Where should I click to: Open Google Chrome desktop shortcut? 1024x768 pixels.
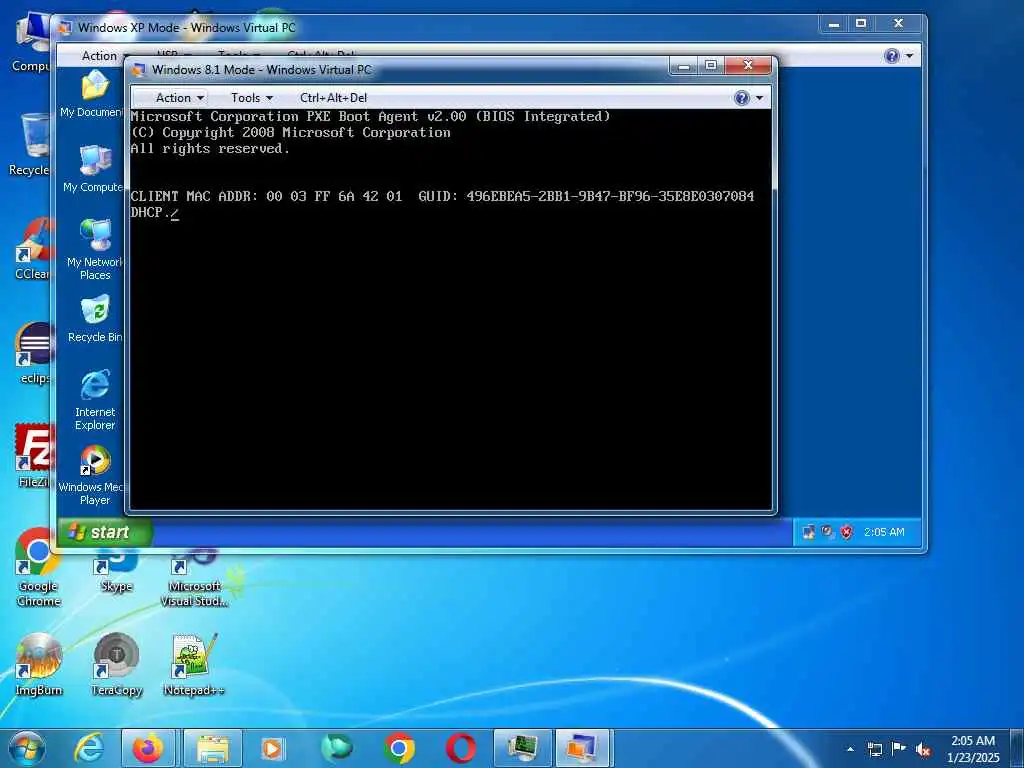(38, 568)
